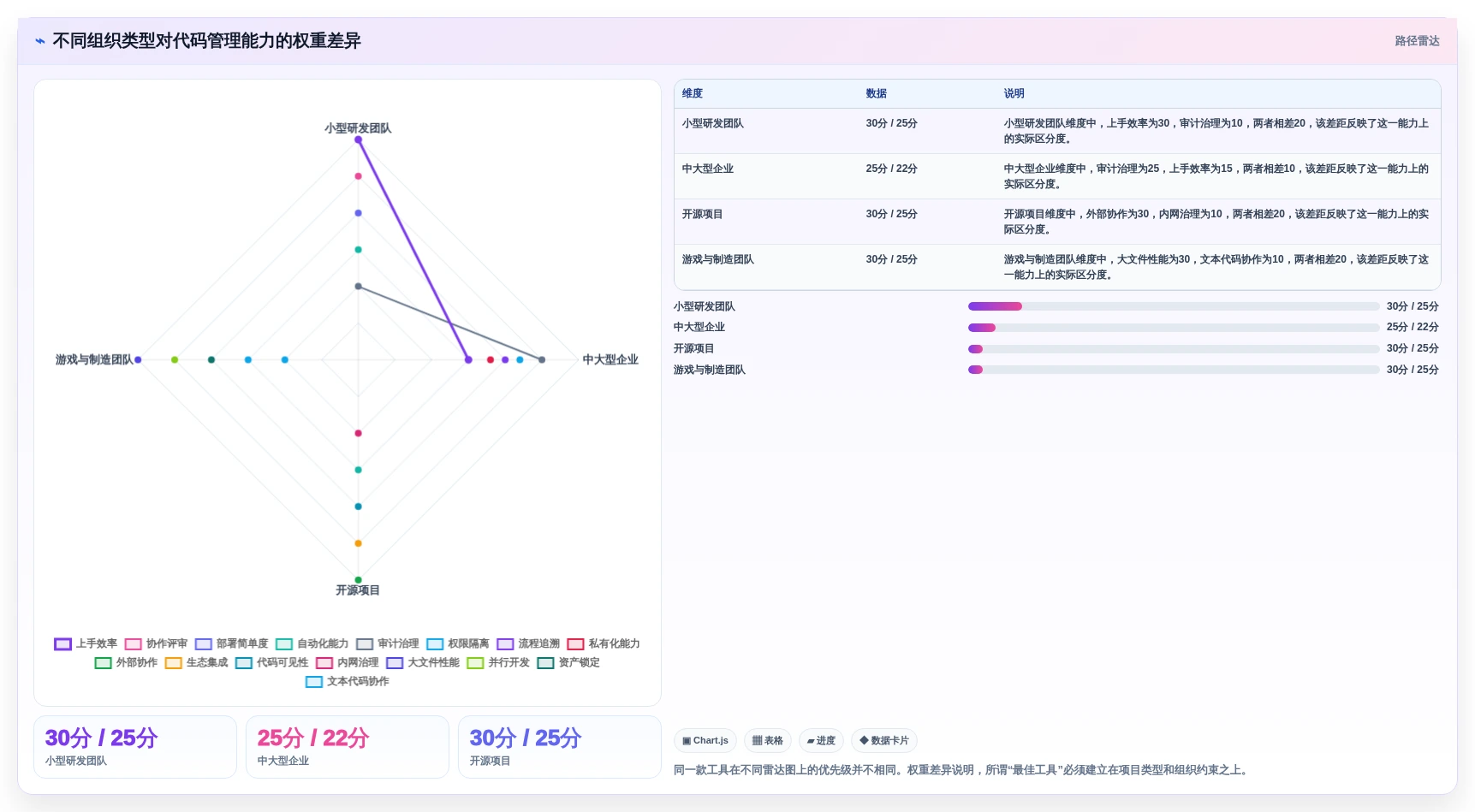
Task: Click the panel title 不同组织类型对代码管理能力的权重差异
Action: (x=206, y=41)
